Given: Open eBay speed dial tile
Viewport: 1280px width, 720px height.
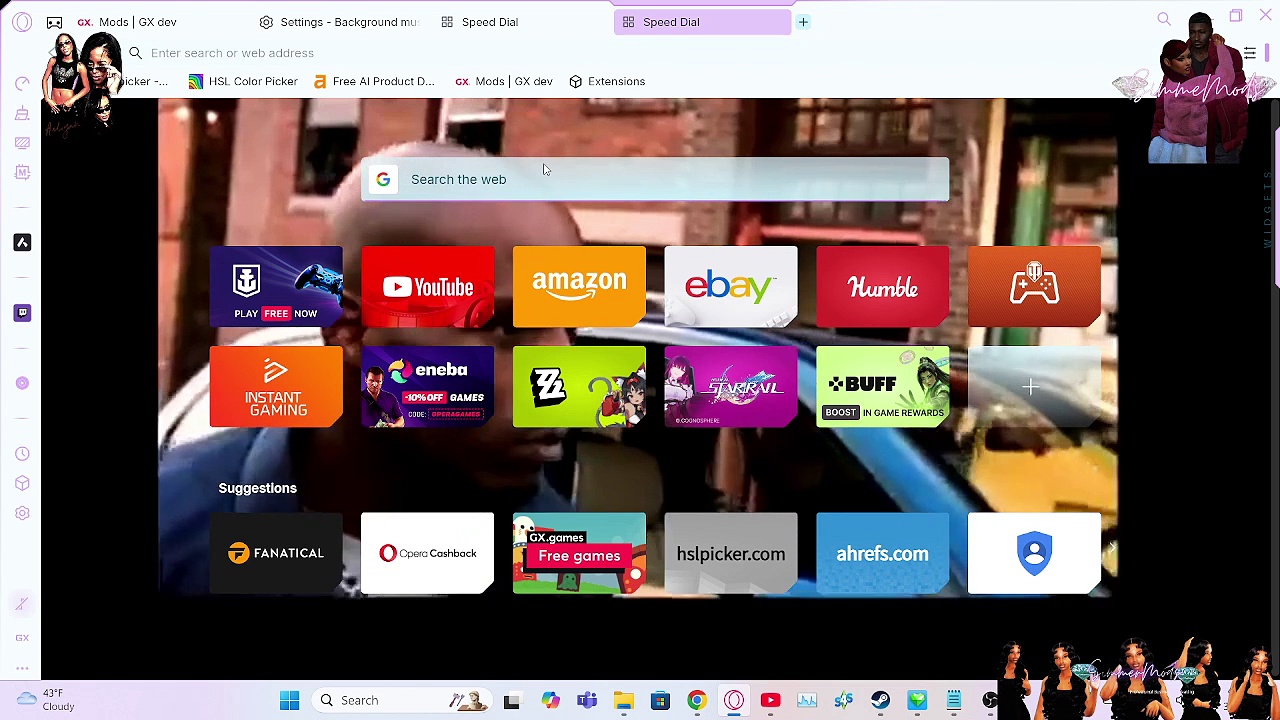Looking at the screenshot, I should point(731,287).
